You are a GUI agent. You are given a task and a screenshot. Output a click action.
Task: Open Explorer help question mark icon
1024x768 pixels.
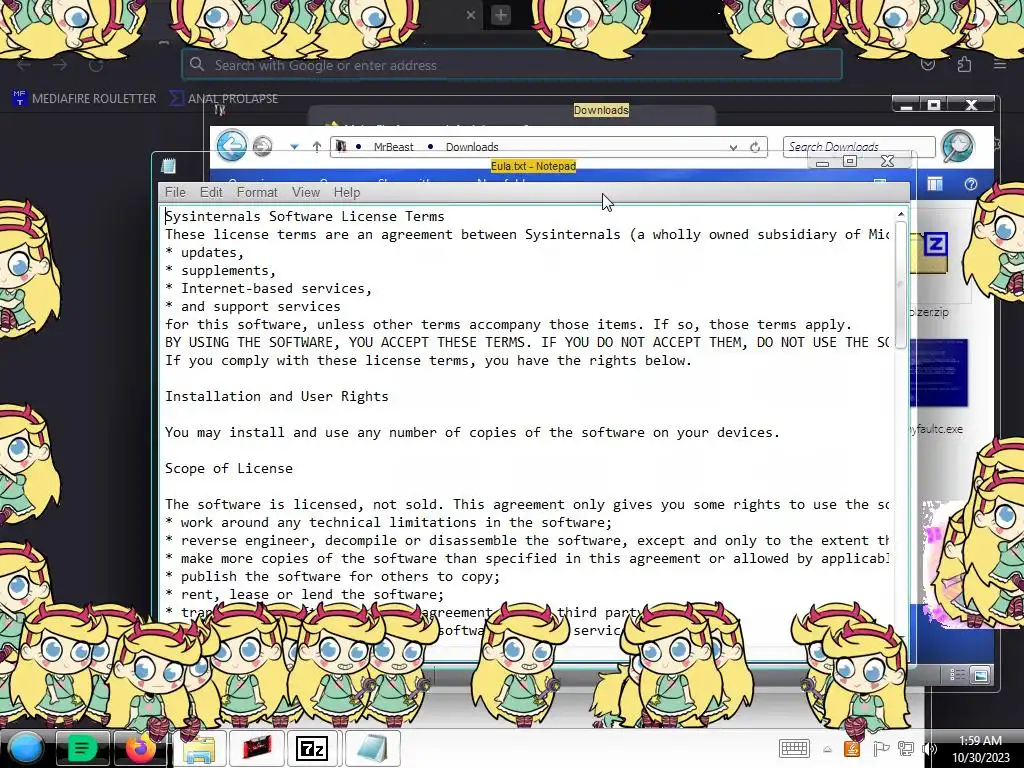point(970,184)
